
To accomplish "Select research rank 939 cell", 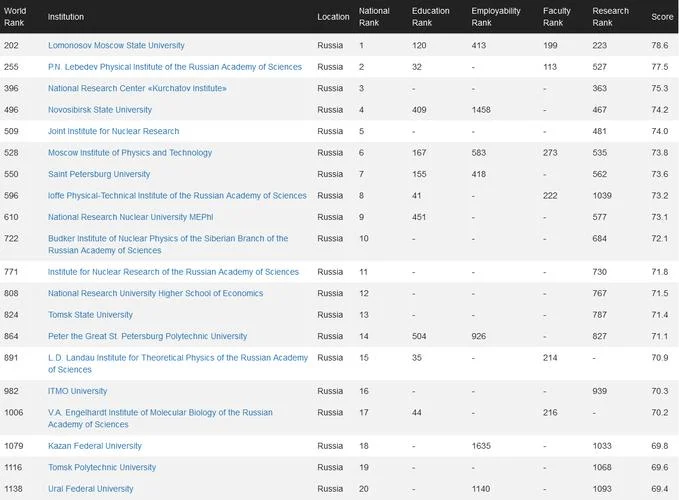I will tap(600, 391).
